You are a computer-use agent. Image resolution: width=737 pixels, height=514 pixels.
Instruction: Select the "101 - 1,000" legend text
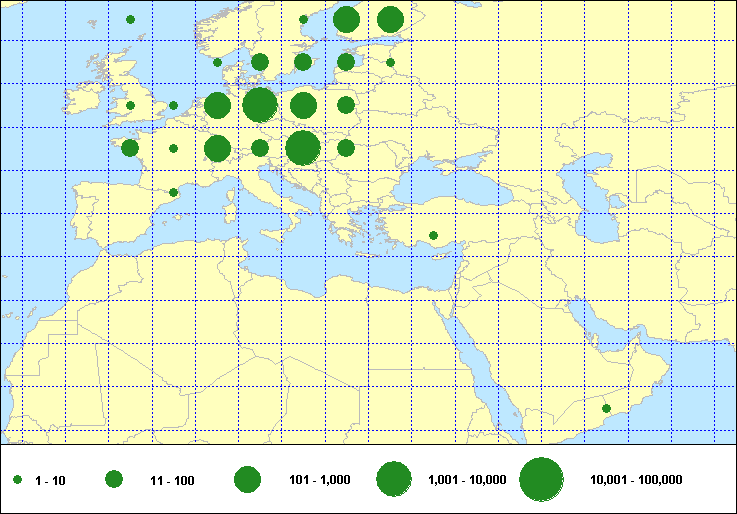[319, 481]
